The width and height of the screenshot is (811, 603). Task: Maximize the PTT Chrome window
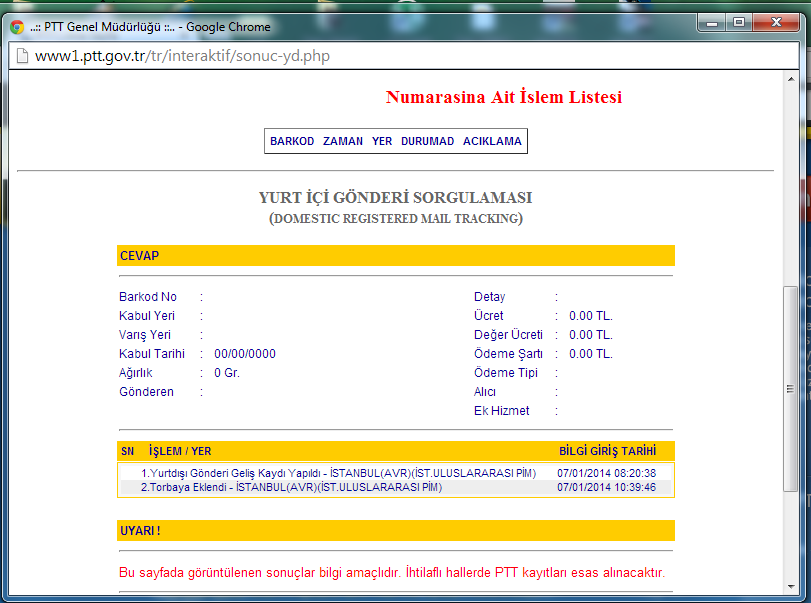click(x=739, y=23)
